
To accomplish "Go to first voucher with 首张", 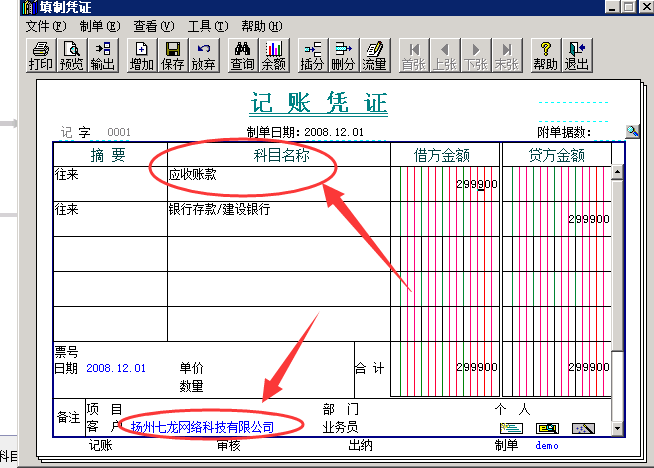I will click(x=414, y=55).
